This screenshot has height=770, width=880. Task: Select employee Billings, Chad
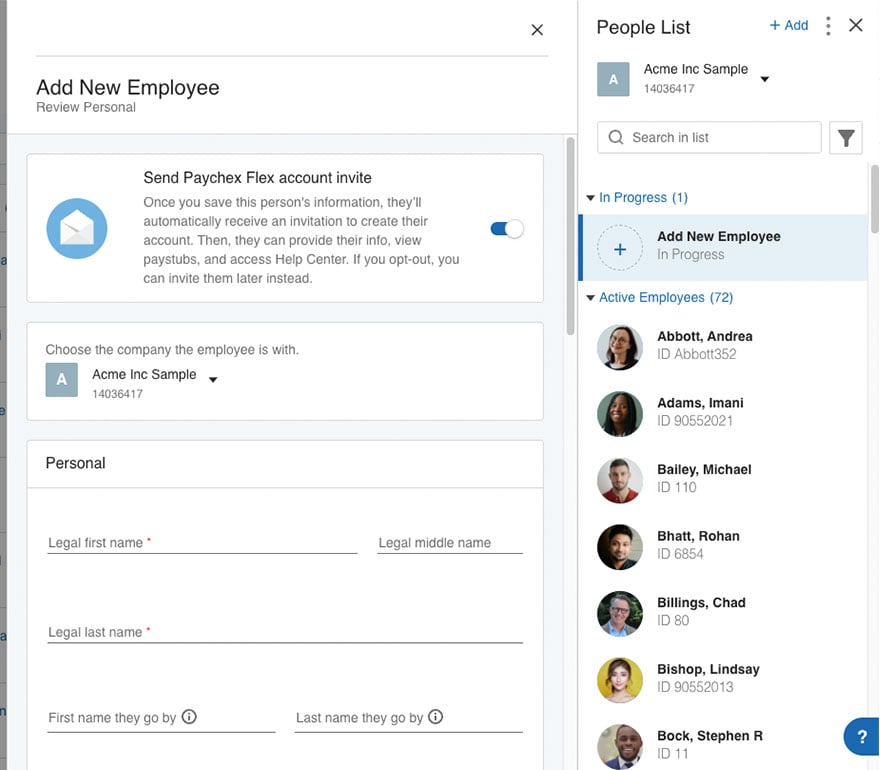725,613
